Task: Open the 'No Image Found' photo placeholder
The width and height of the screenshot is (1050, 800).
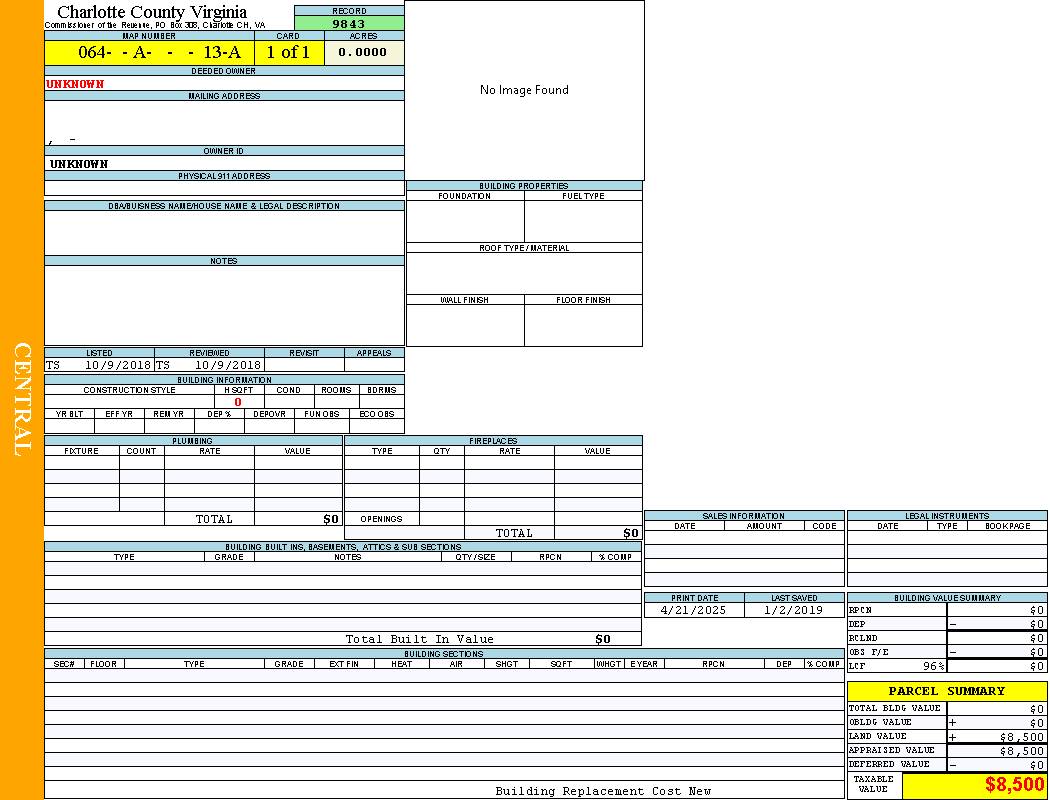Action: point(524,90)
